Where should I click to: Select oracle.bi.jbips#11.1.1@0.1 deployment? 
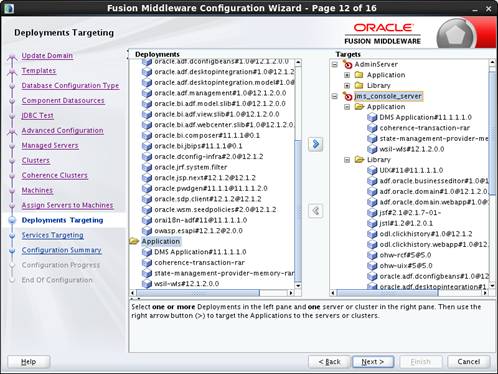click(x=198, y=146)
